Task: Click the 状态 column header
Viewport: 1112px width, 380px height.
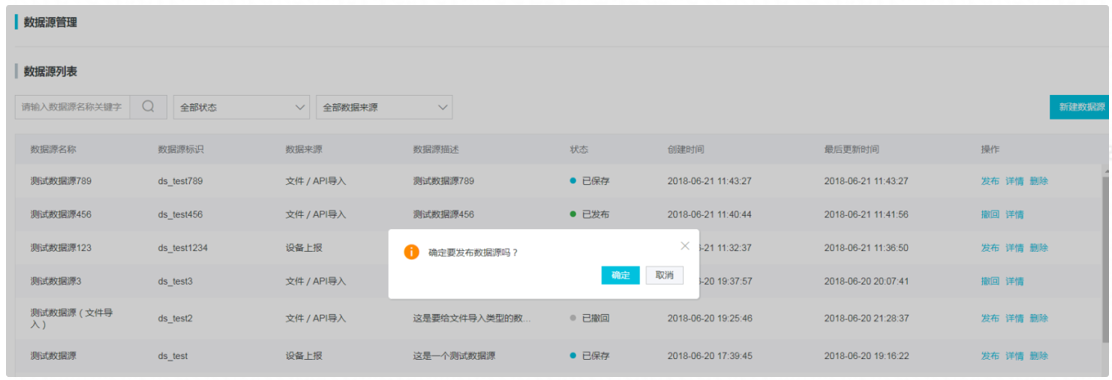Action: pos(579,150)
